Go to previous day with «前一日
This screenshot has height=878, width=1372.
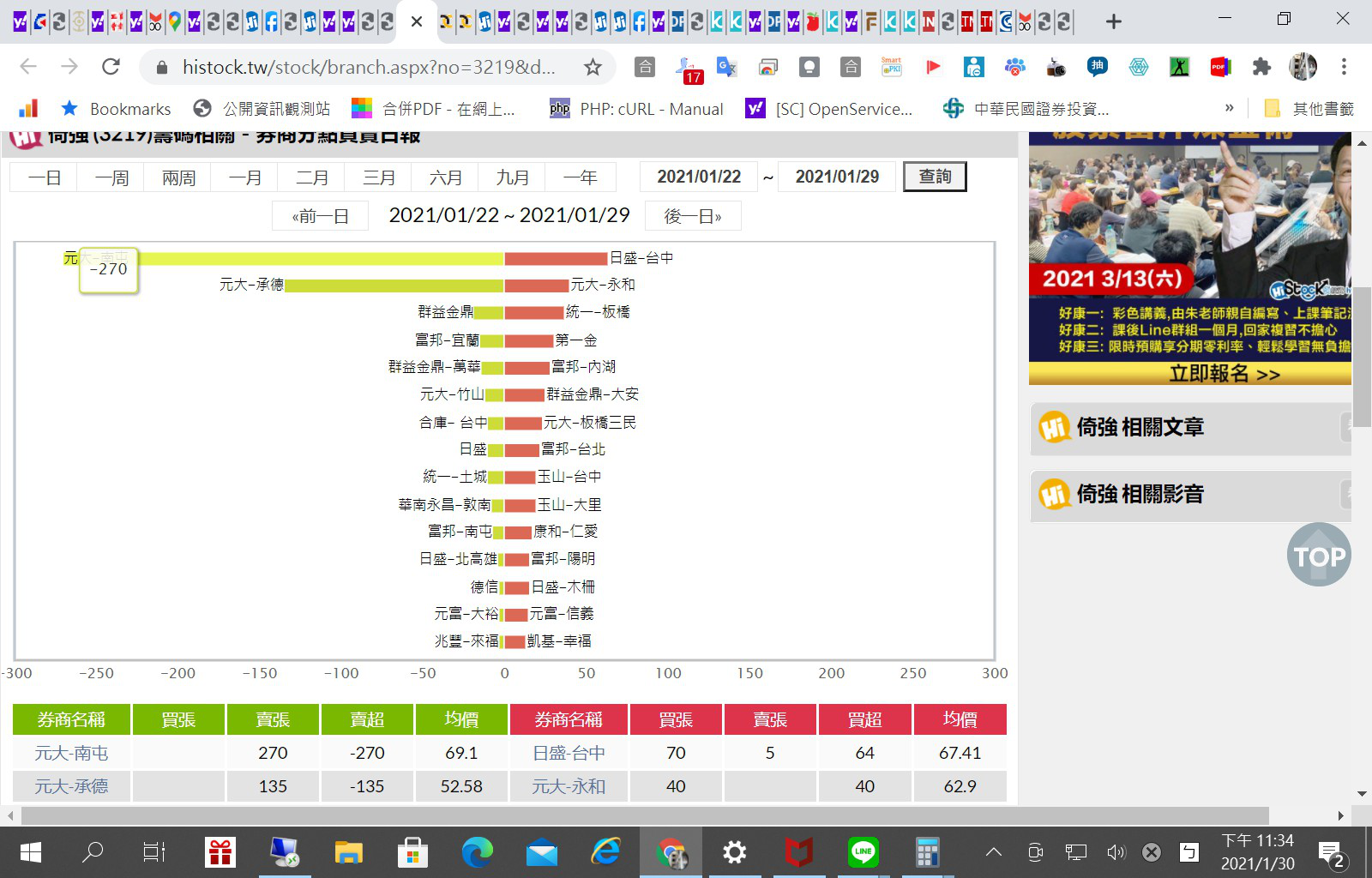(320, 216)
